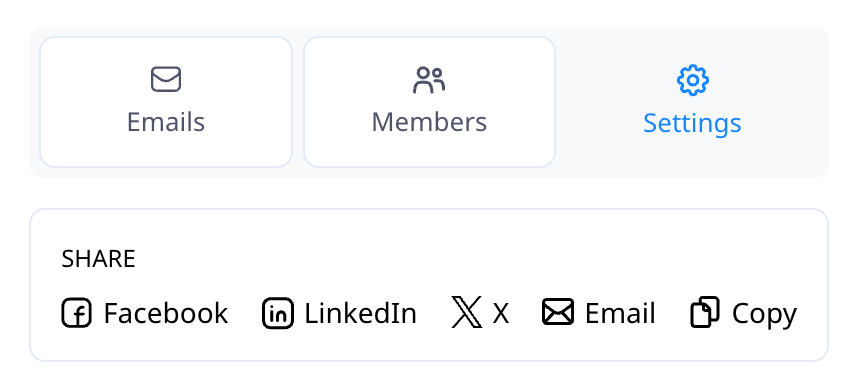The image size is (852, 390).
Task: Click the X letter label
Action: pos(500,313)
